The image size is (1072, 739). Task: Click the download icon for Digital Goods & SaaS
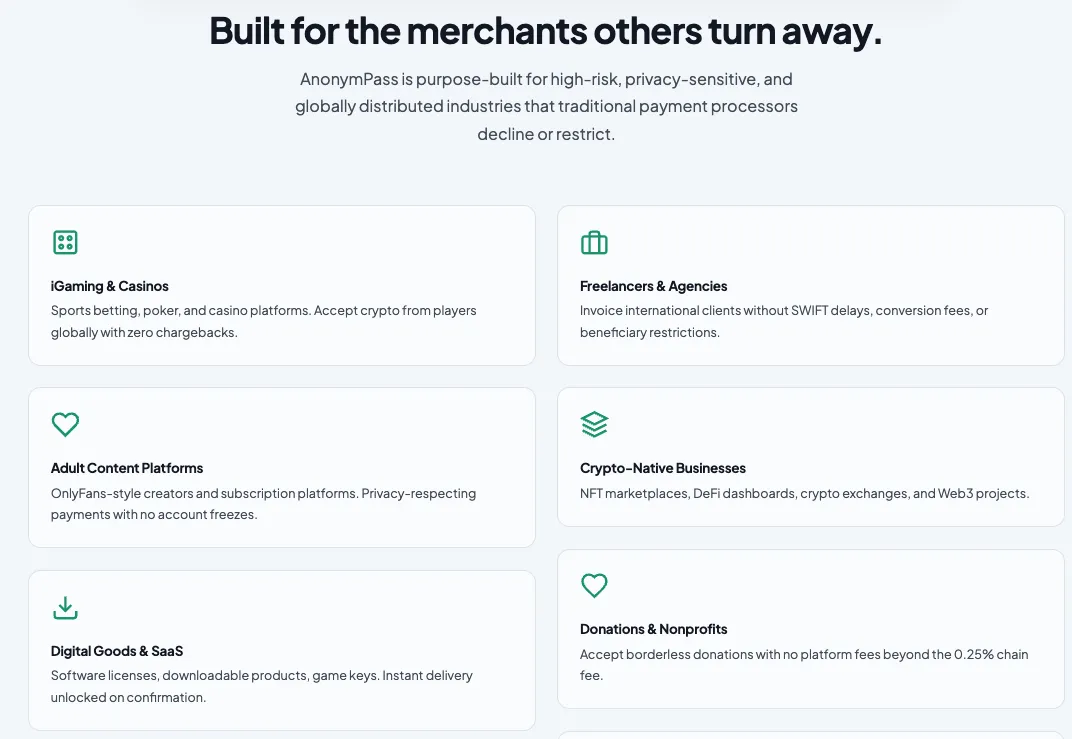66,607
